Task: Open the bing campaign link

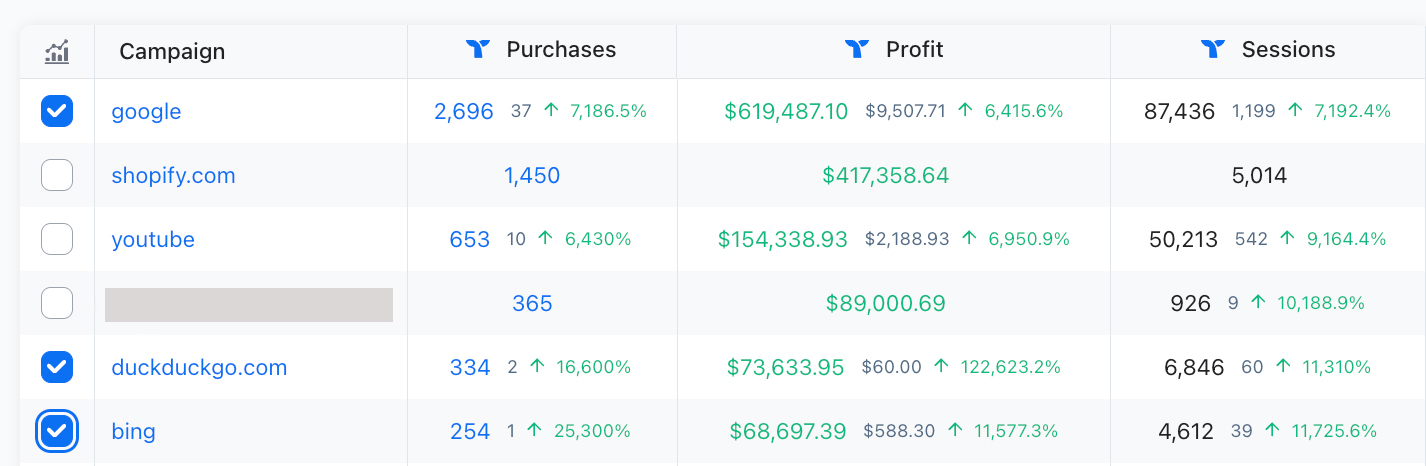Action: click(x=133, y=432)
